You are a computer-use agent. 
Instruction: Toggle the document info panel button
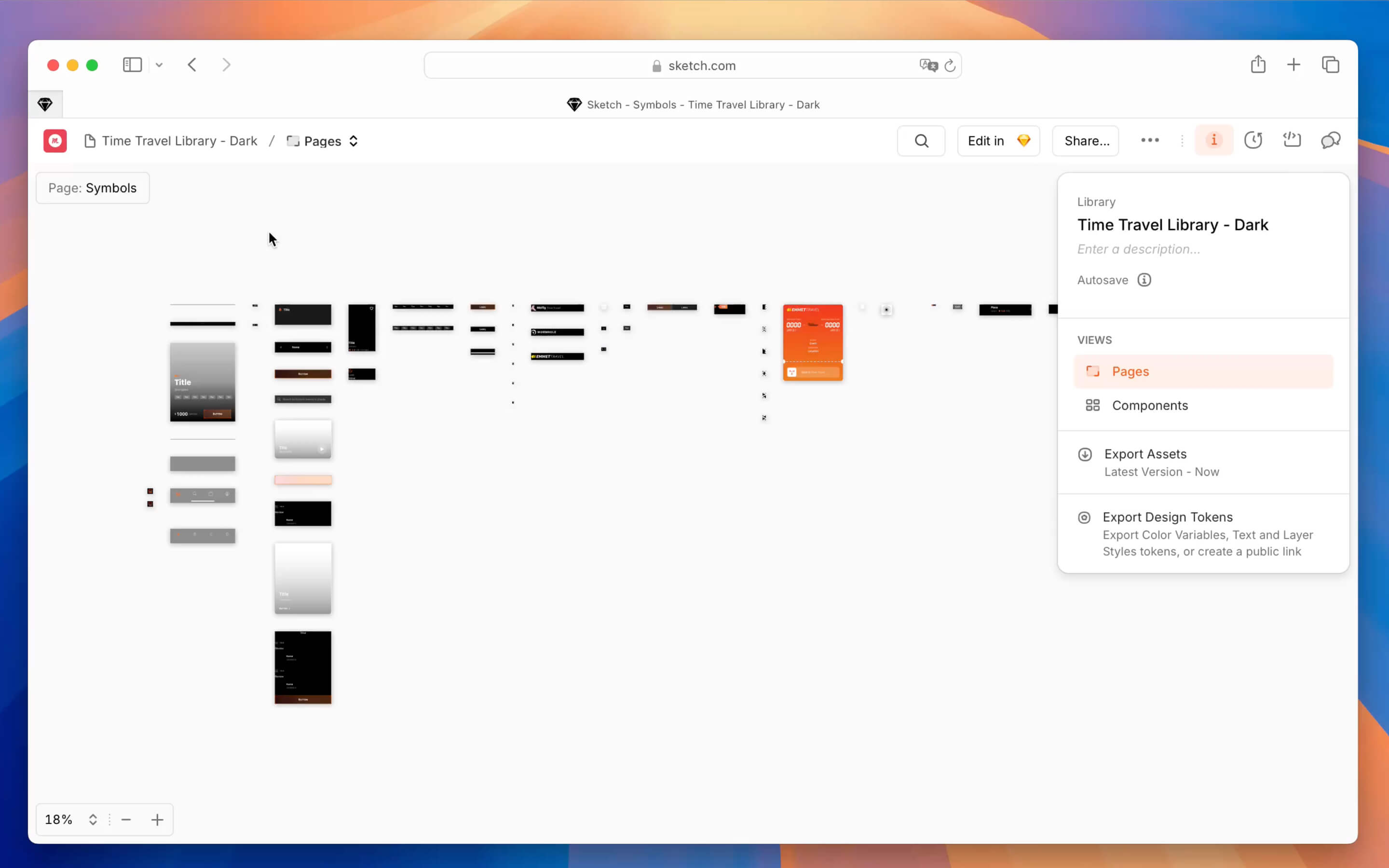point(1213,141)
